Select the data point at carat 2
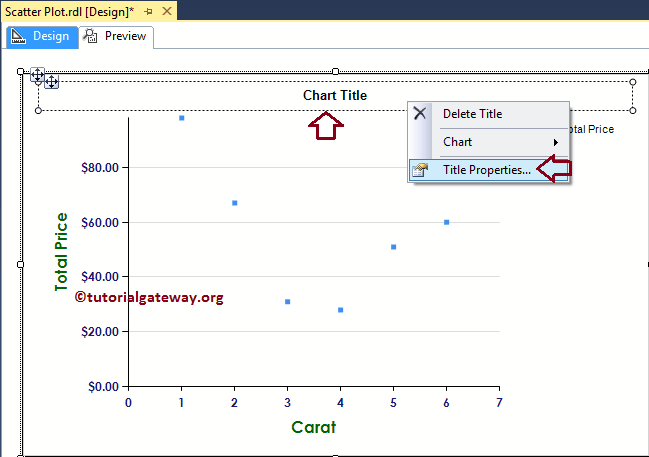The image size is (649, 457). point(234,203)
